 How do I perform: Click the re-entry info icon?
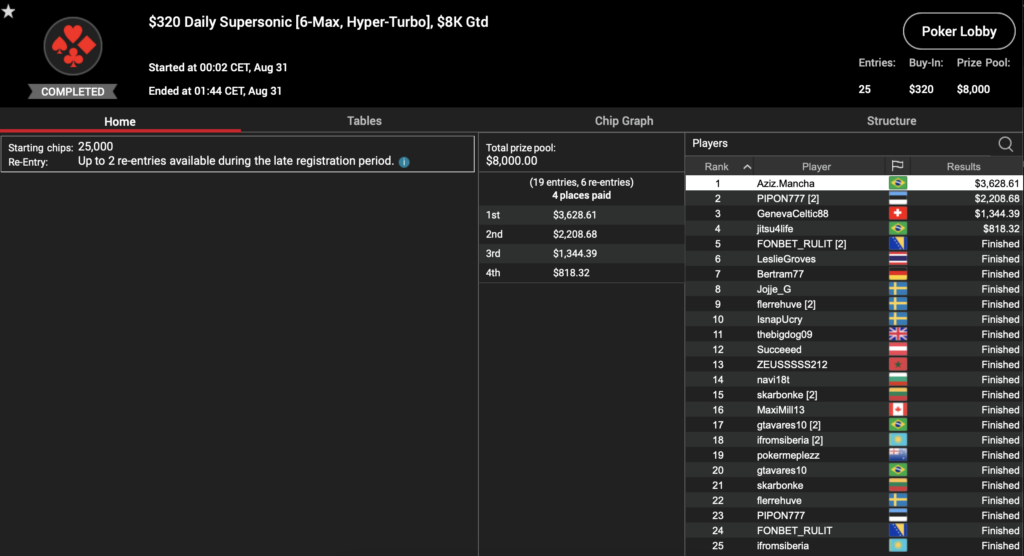pos(404,162)
